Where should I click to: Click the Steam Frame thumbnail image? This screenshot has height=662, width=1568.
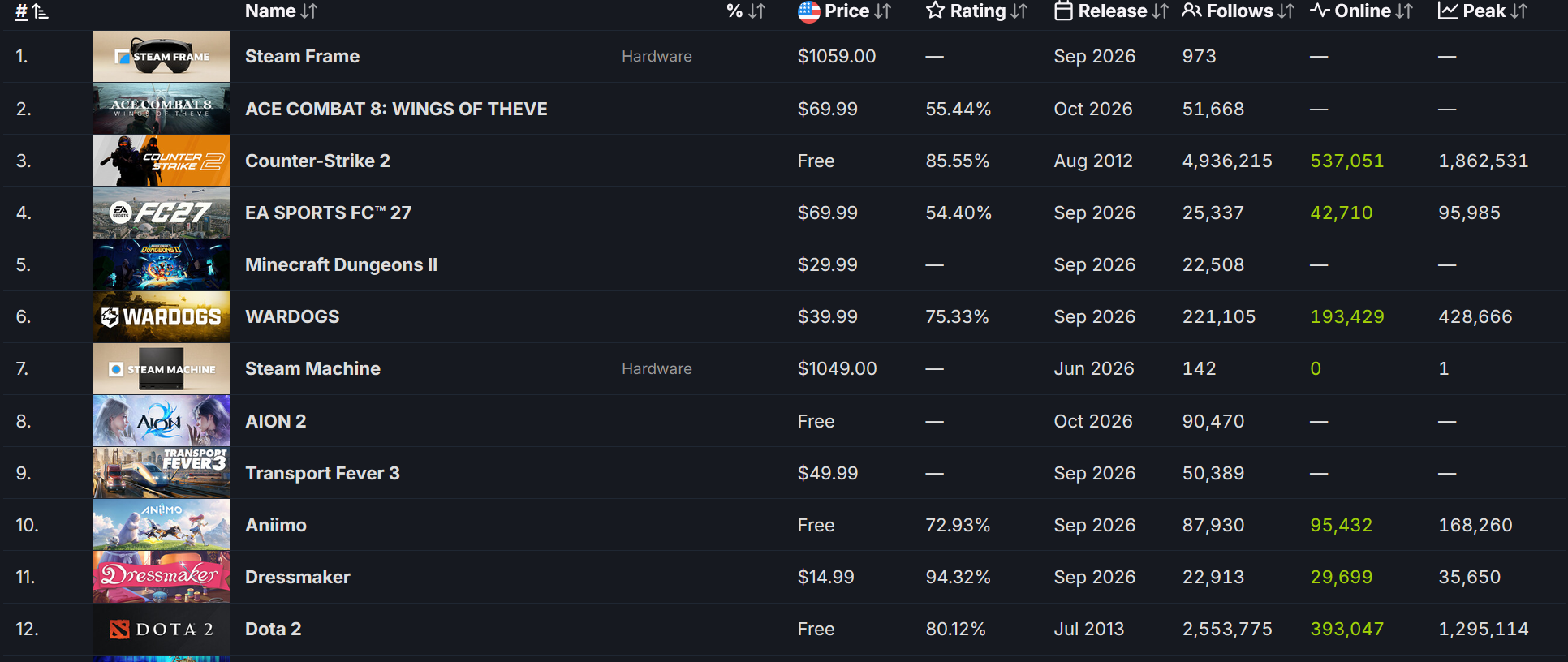pos(161,57)
